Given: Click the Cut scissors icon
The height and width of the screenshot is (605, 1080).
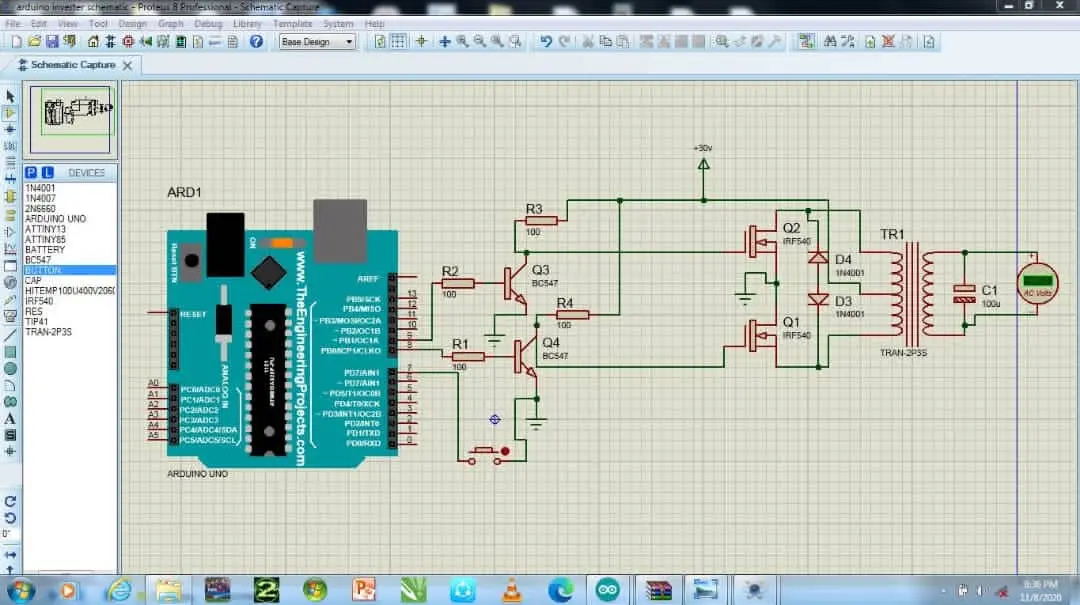Looking at the screenshot, I should click(588, 41).
